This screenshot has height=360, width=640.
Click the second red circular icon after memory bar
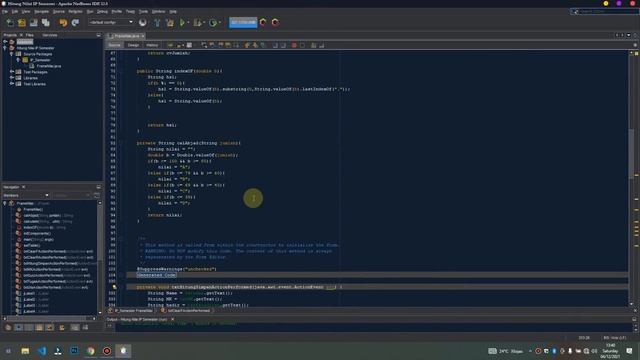[x=276, y=22]
